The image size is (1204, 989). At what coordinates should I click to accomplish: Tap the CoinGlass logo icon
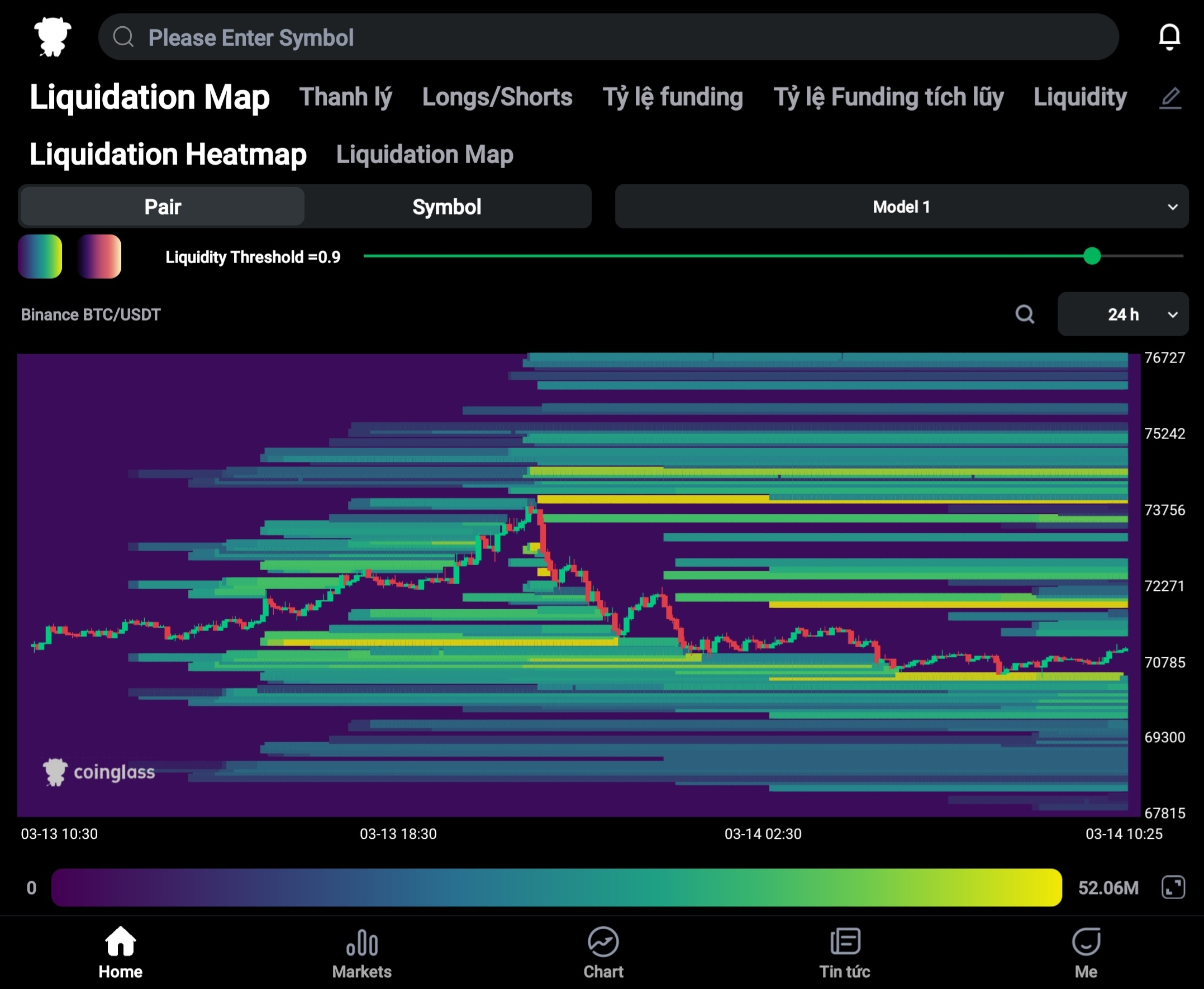click(x=53, y=37)
